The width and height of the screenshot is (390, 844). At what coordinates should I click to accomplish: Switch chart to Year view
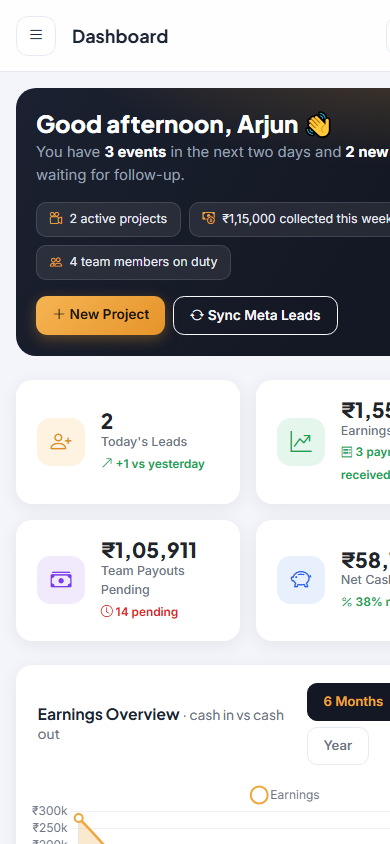[x=338, y=745]
